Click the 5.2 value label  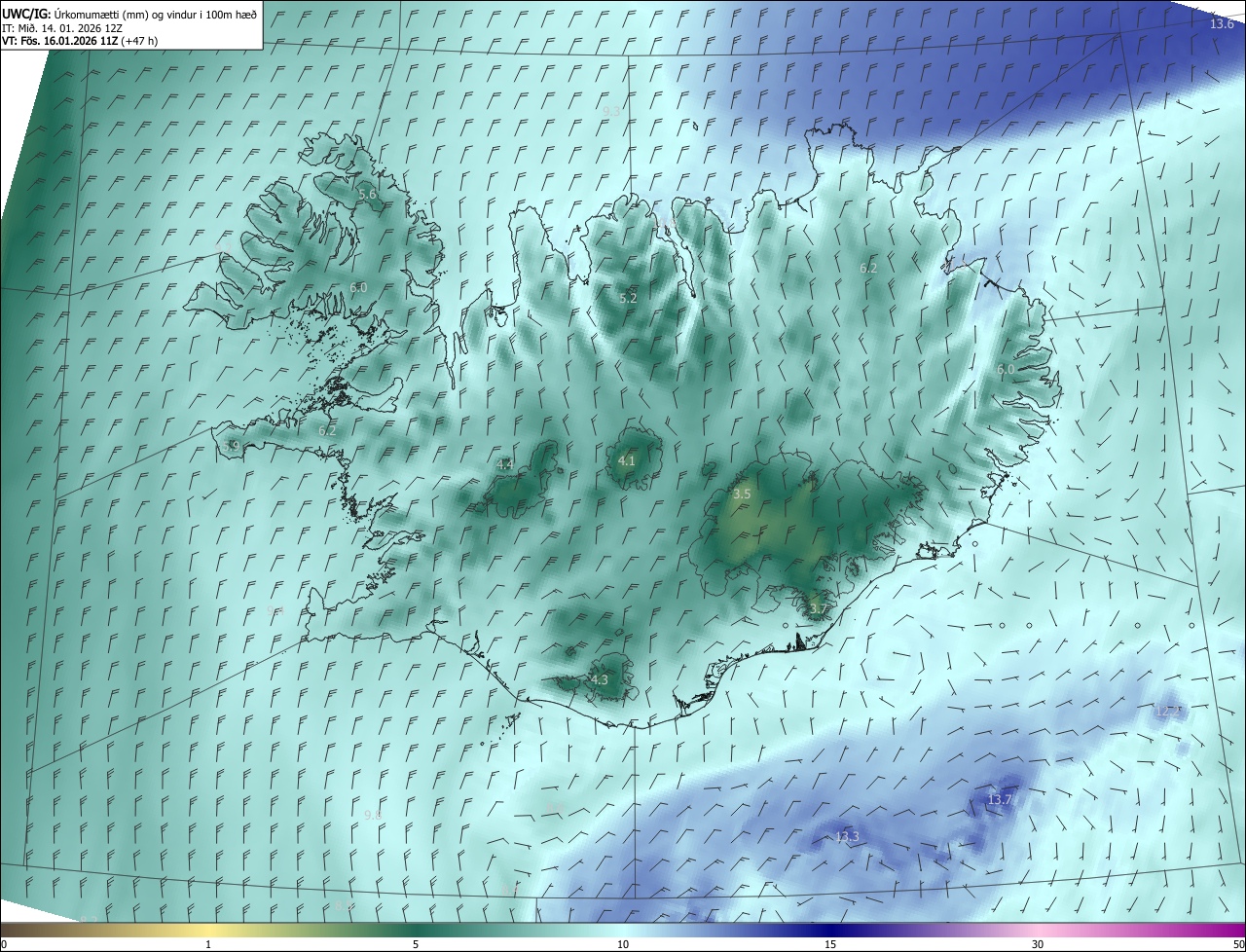pos(628,298)
